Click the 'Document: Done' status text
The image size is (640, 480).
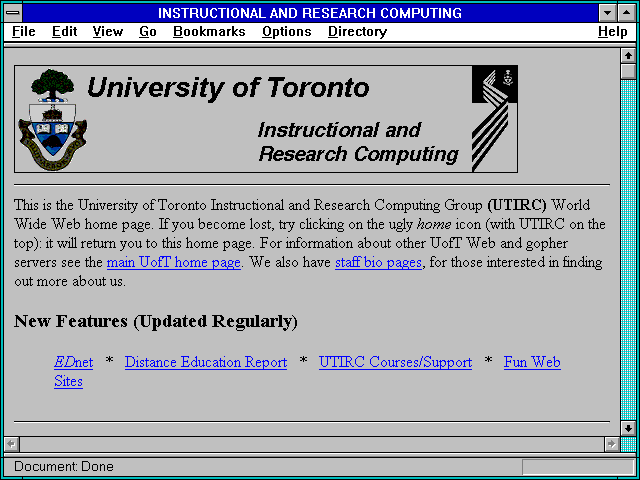(x=64, y=467)
